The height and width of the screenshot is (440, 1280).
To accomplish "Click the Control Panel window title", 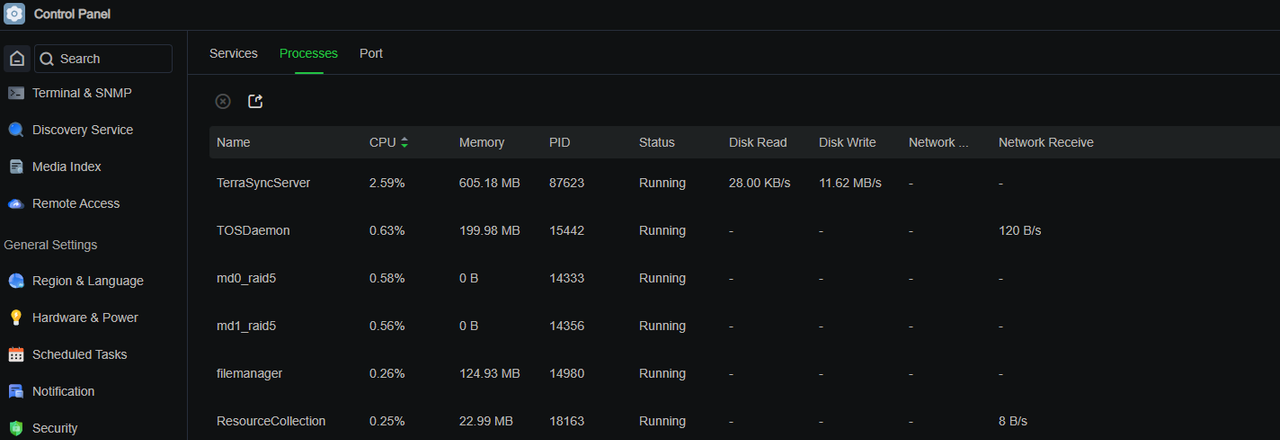I will tap(72, 15).
